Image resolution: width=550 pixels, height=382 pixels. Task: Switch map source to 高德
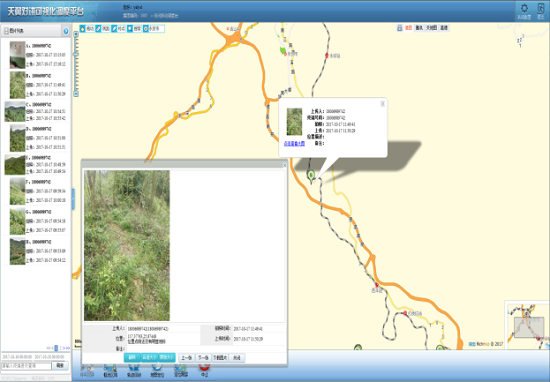(444, 28)
